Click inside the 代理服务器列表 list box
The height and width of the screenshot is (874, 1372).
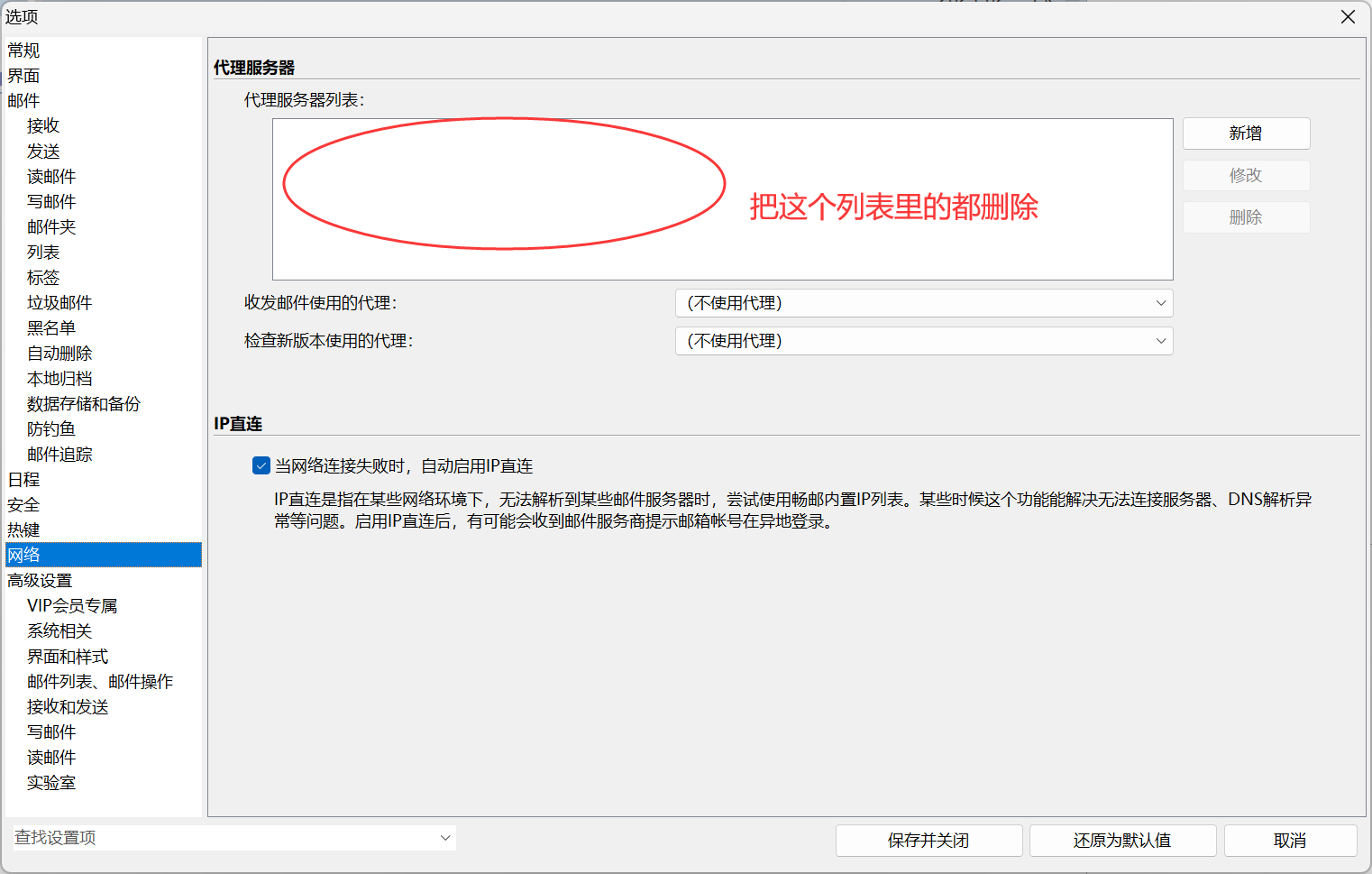[x=722, y=199]
